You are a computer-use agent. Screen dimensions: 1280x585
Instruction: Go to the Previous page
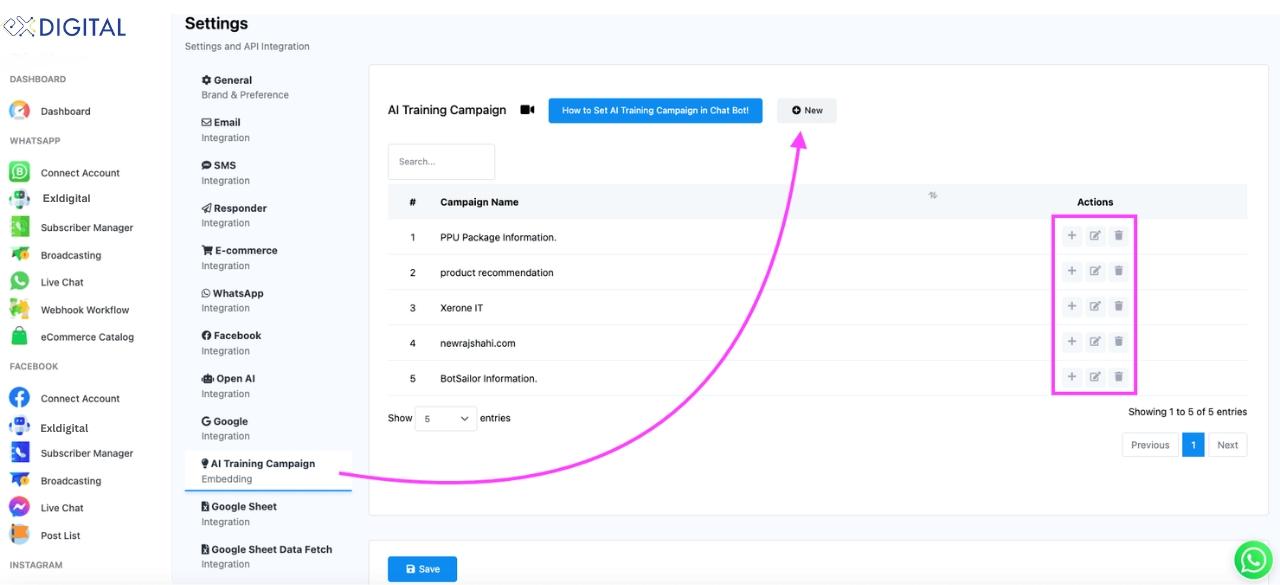tap(1150, 445)
